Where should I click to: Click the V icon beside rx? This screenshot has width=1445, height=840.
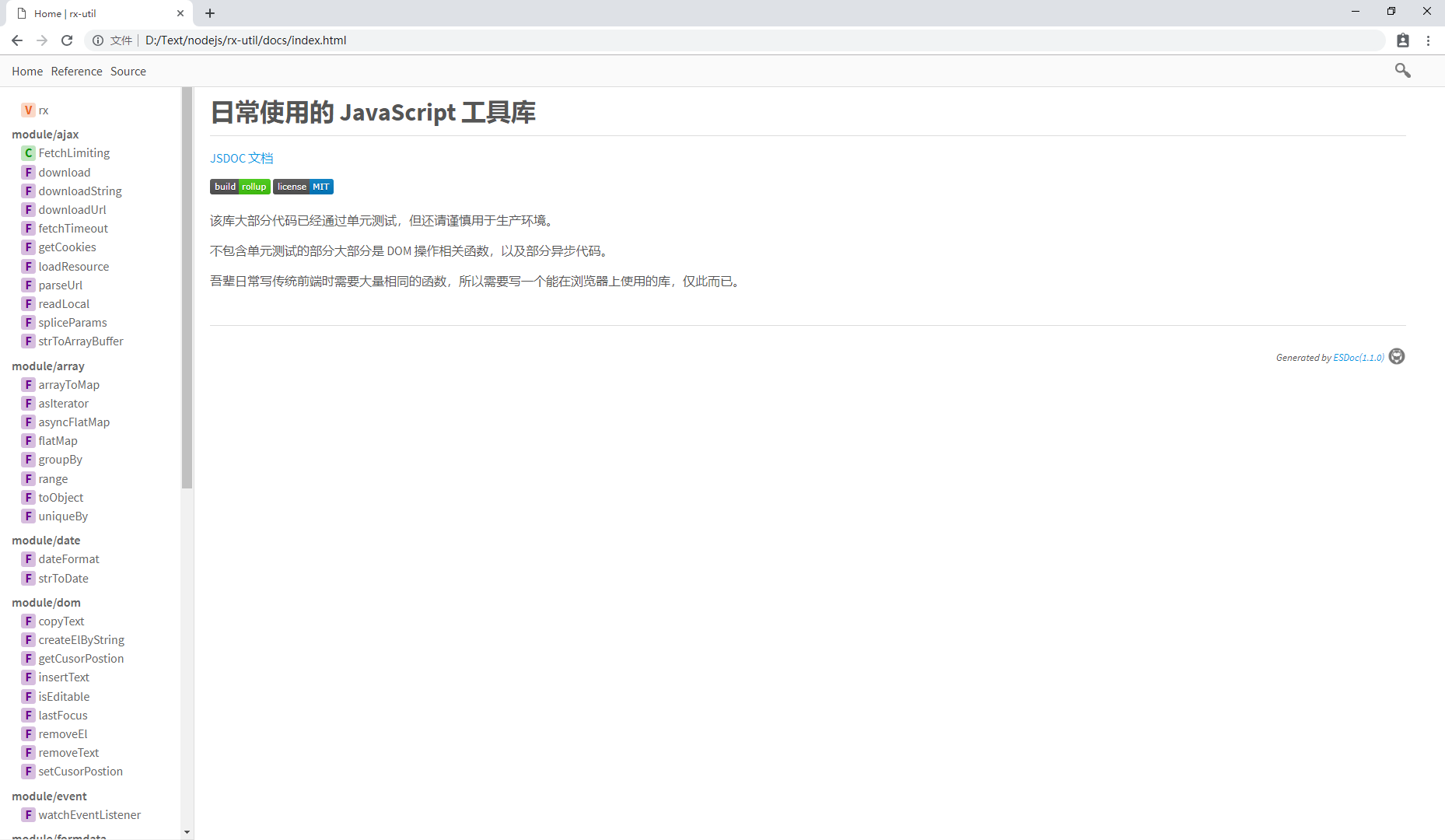click(28, 110)
